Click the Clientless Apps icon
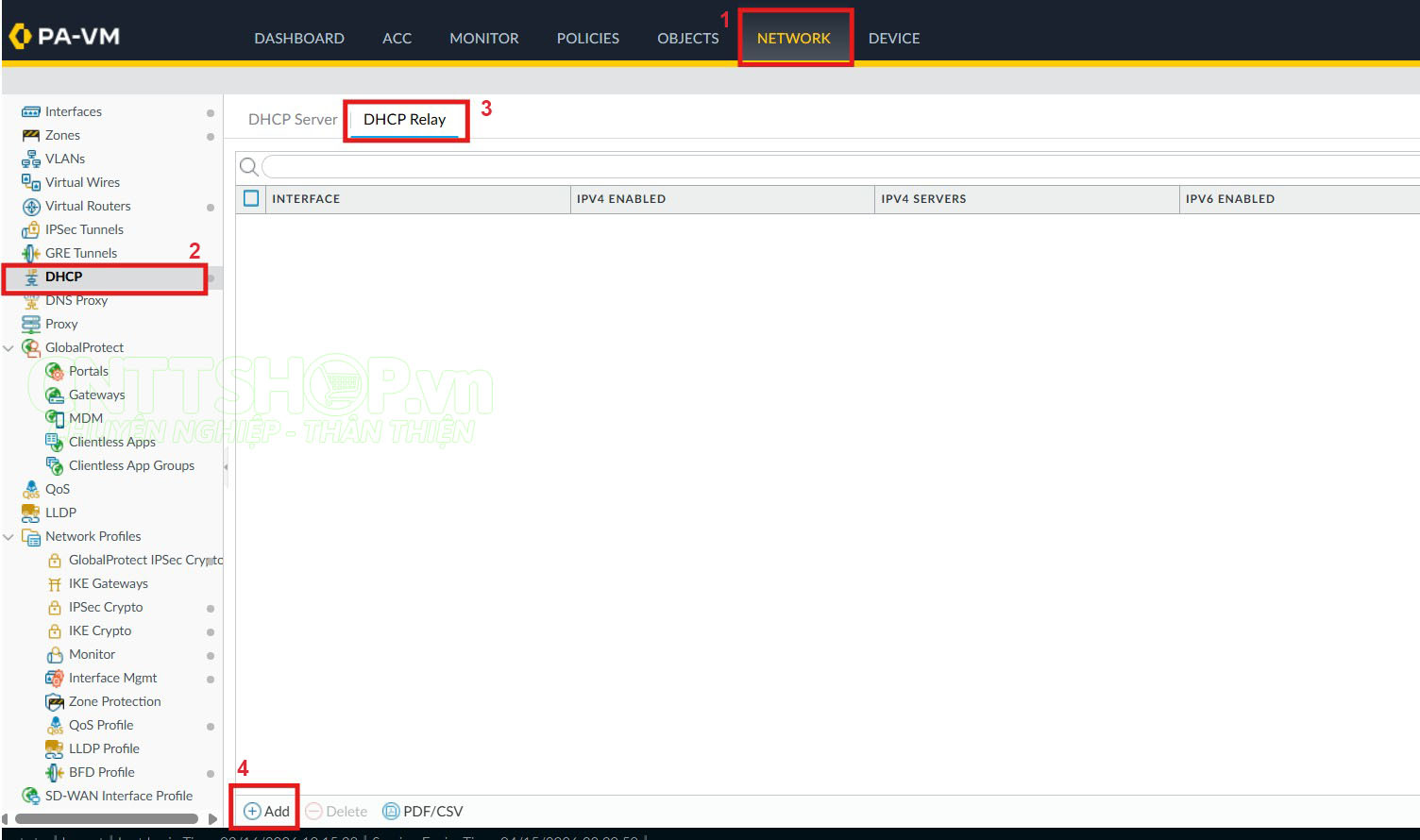1420x840 pixels. coord(55,442)
